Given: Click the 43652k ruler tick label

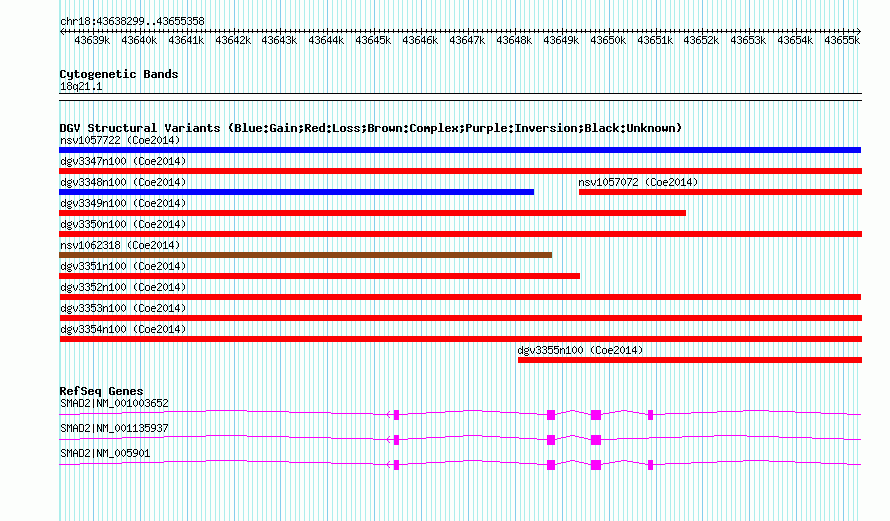Looking at the screenshot, I should coord(701,40).
